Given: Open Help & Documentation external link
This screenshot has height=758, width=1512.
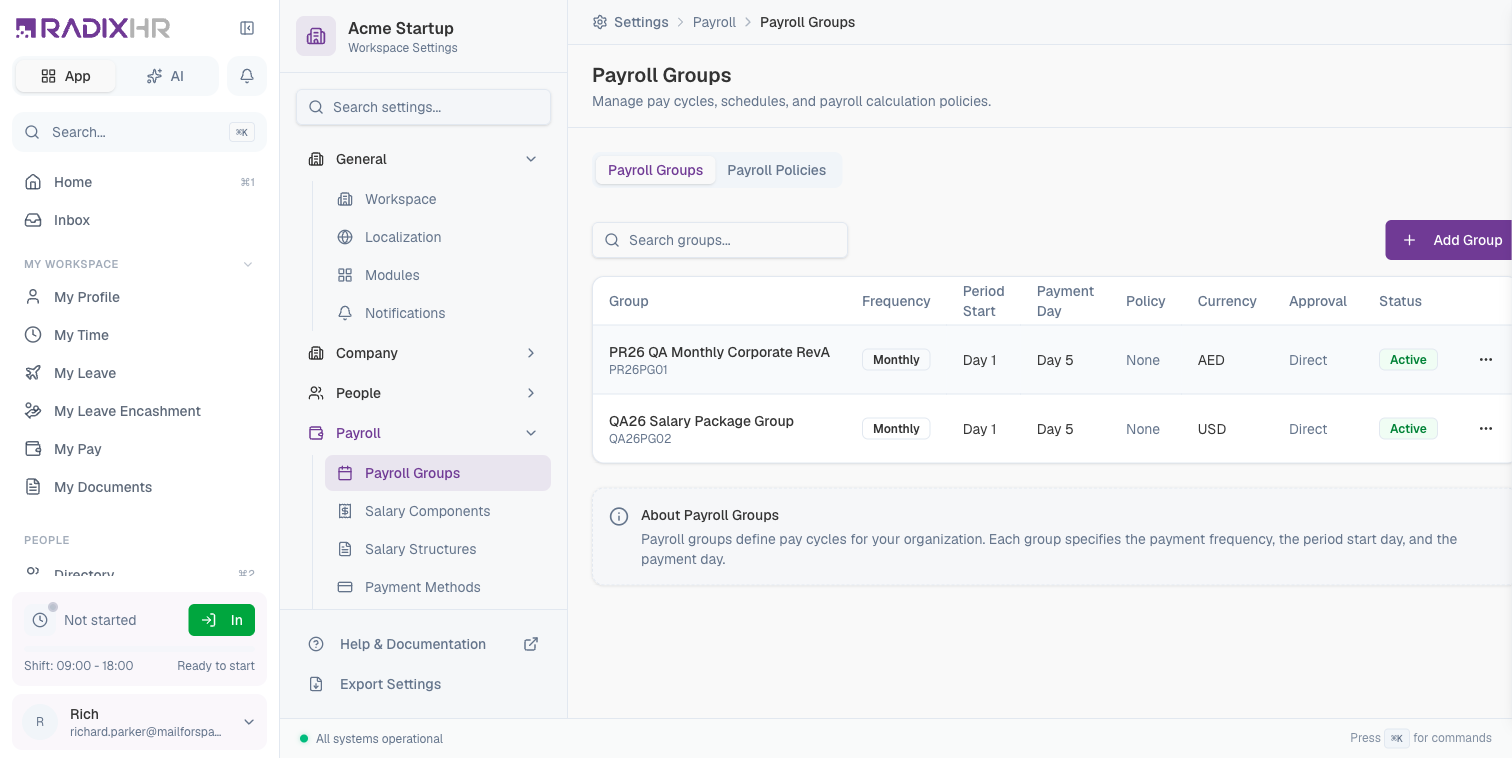Looking at the screenshot, I should point(423,644).
